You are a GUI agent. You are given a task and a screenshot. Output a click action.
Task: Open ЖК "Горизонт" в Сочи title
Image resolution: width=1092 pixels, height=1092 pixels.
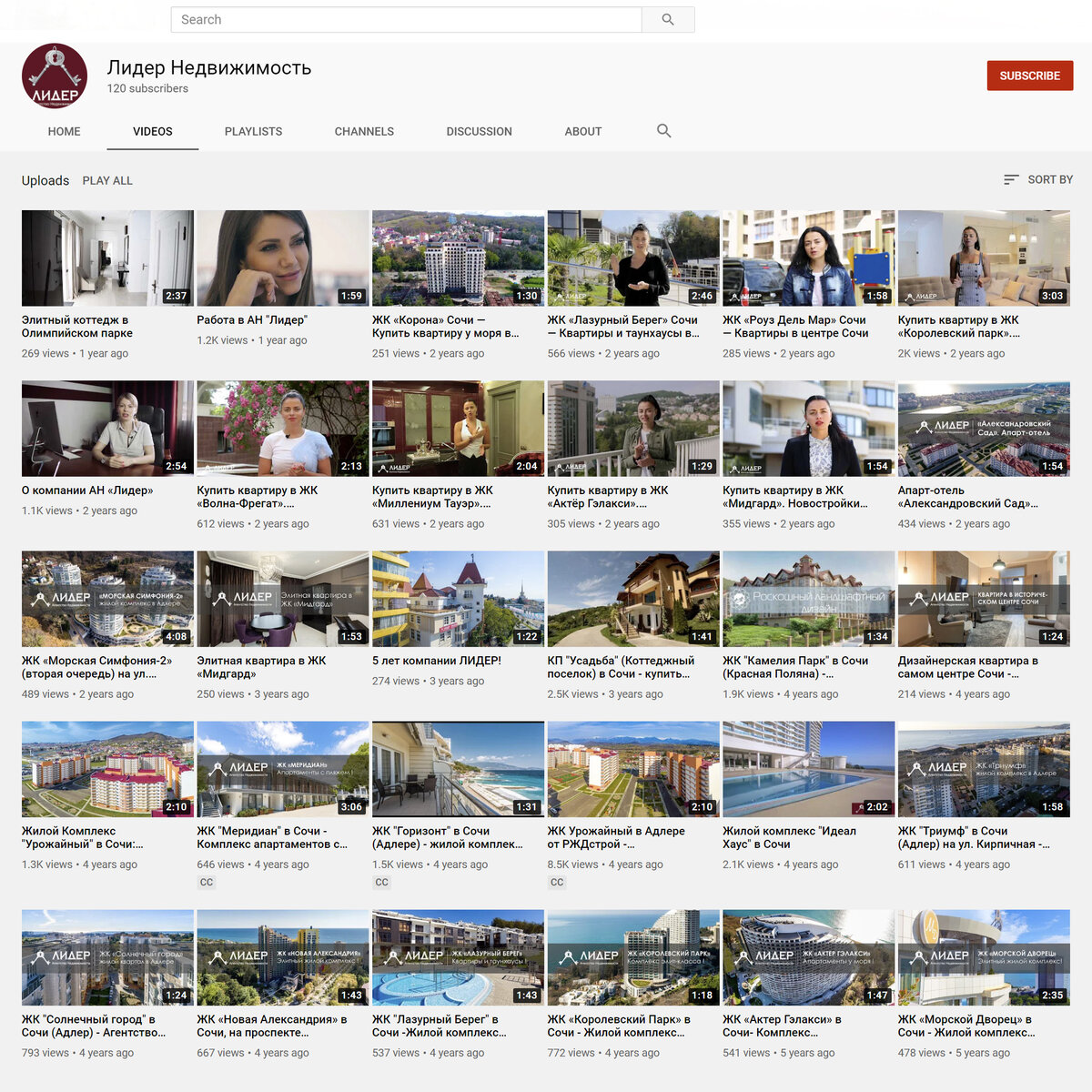pos(448,837)
